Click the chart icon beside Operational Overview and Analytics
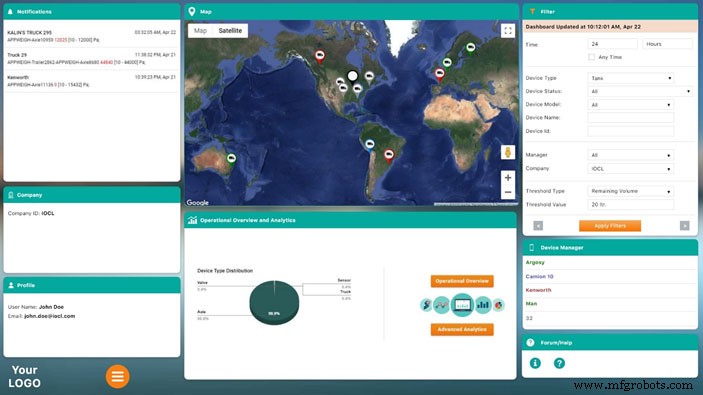The image size is (703, 395). [192, 220]
